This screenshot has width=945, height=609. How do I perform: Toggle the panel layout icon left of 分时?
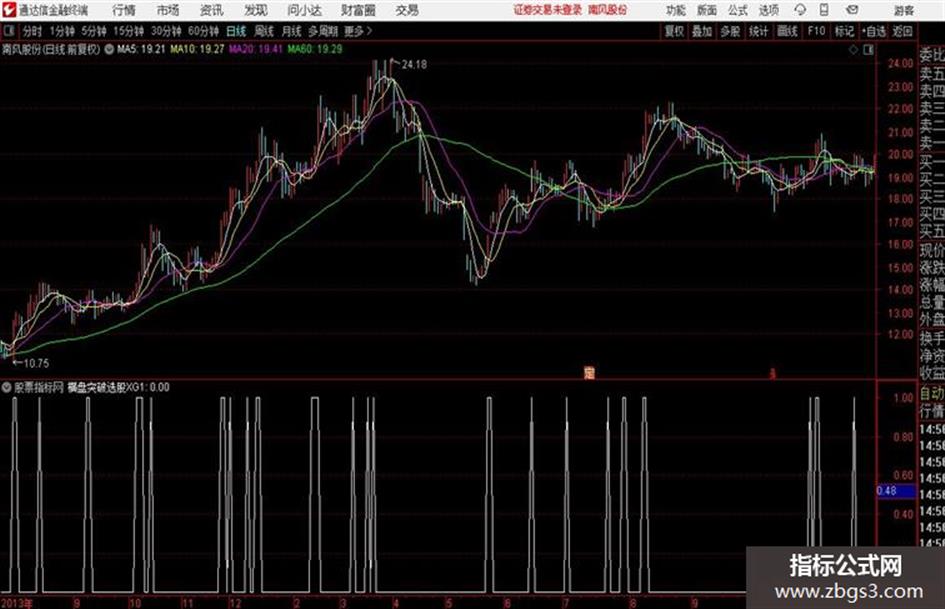tap(8, 31)
